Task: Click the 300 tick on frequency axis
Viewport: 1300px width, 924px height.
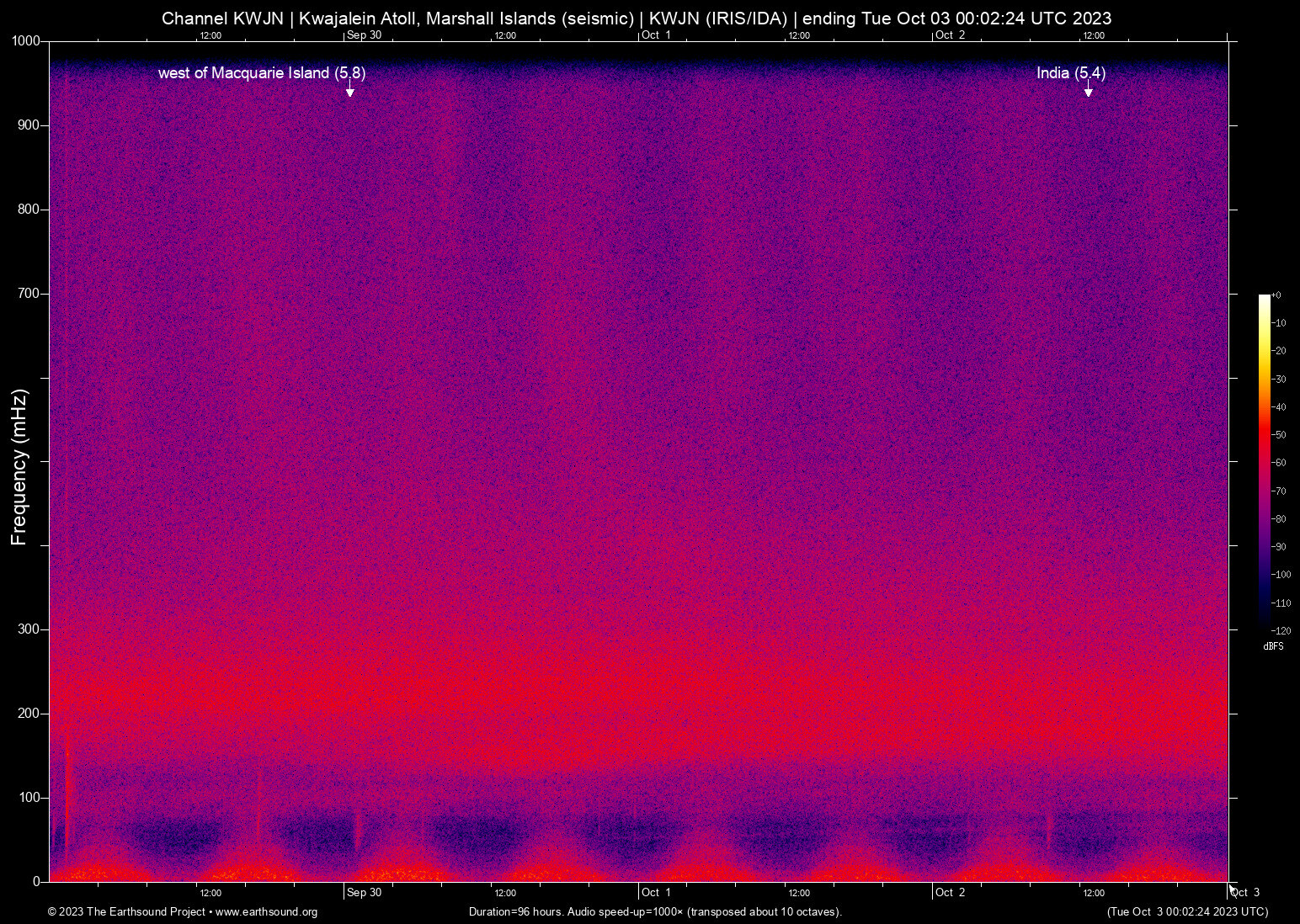Action: click(x=29, y=629)
